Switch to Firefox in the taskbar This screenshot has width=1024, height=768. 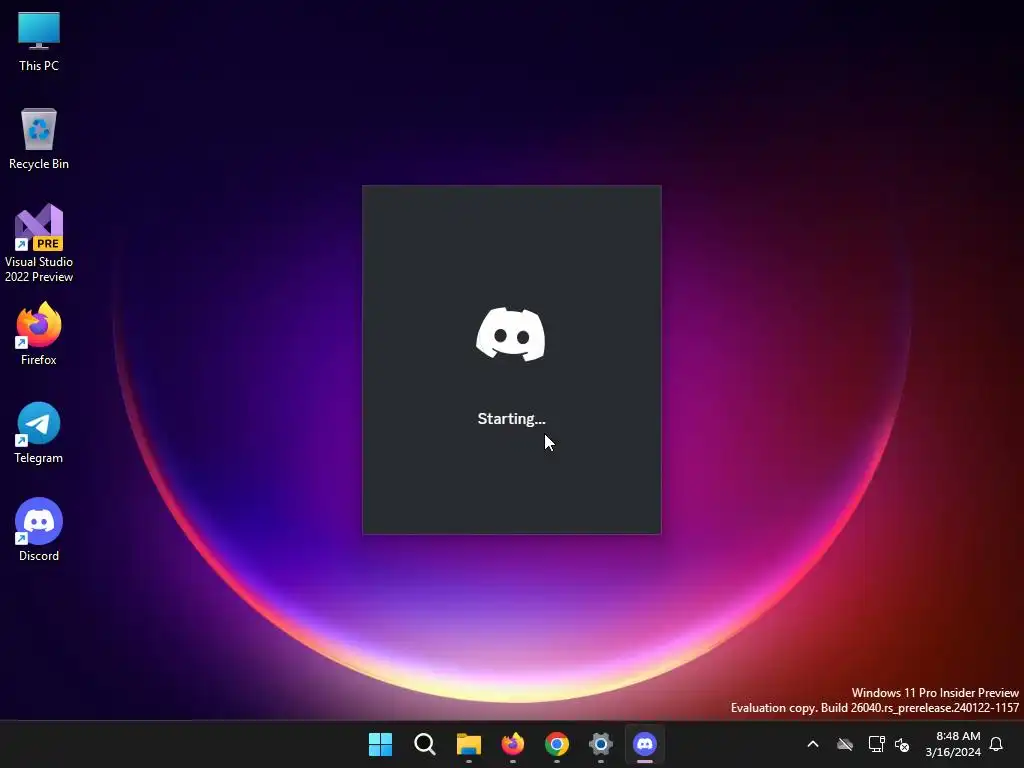(x=513, y=744)
